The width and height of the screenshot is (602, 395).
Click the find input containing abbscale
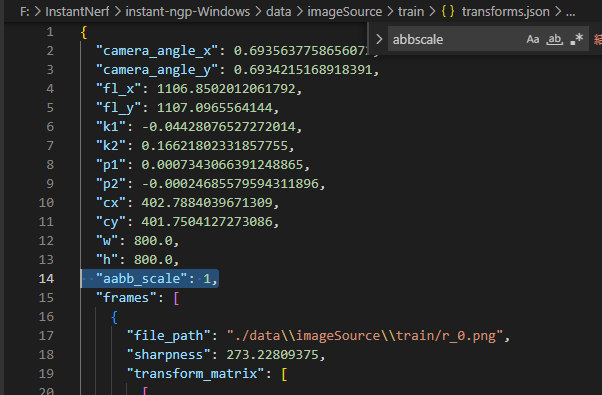point(456,39)
